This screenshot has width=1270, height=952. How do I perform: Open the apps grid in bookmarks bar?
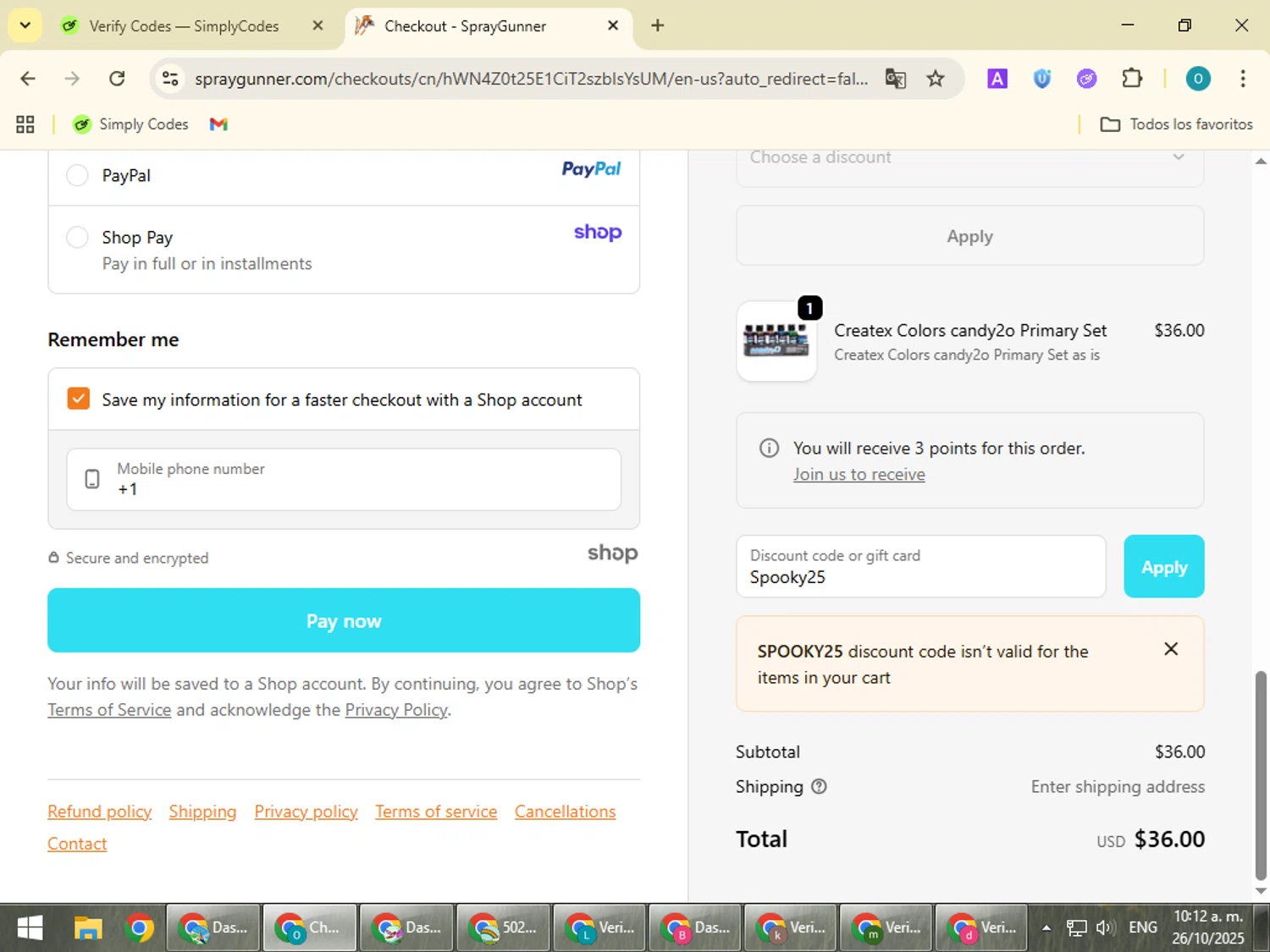(25, 124)
